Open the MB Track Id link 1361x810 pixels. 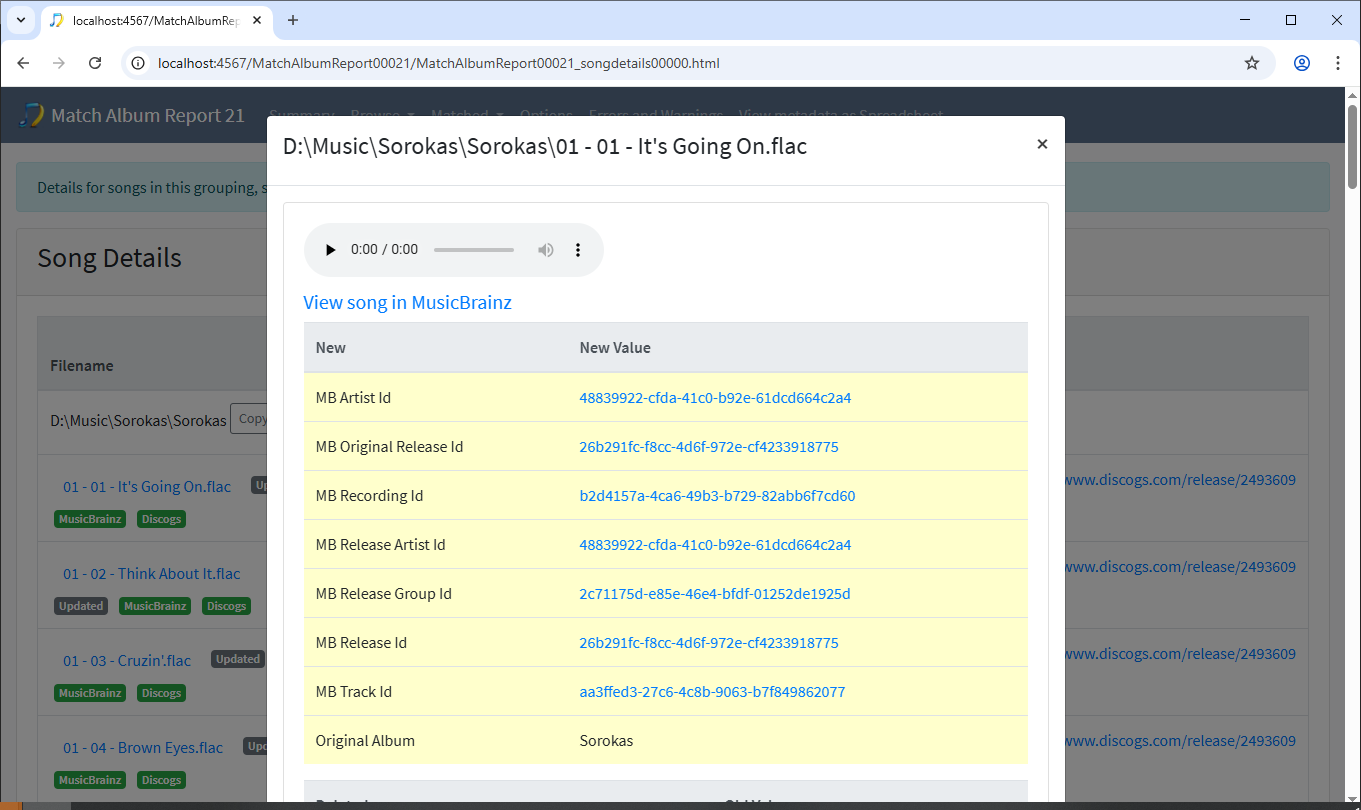pyautogui.click(x=712, y=692)
